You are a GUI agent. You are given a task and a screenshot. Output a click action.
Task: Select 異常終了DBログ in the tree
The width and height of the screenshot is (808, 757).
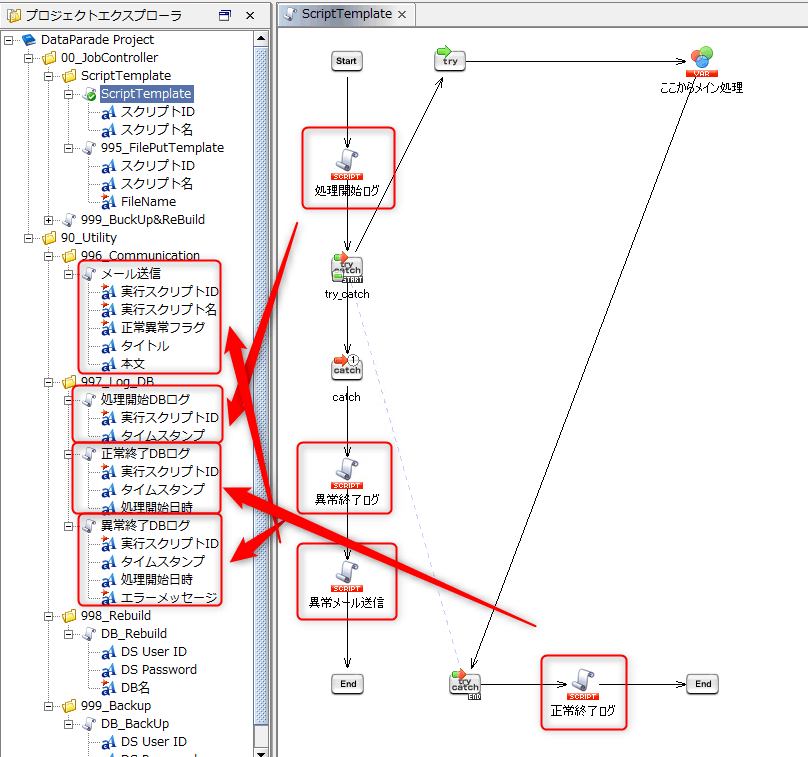pos(145,526)
